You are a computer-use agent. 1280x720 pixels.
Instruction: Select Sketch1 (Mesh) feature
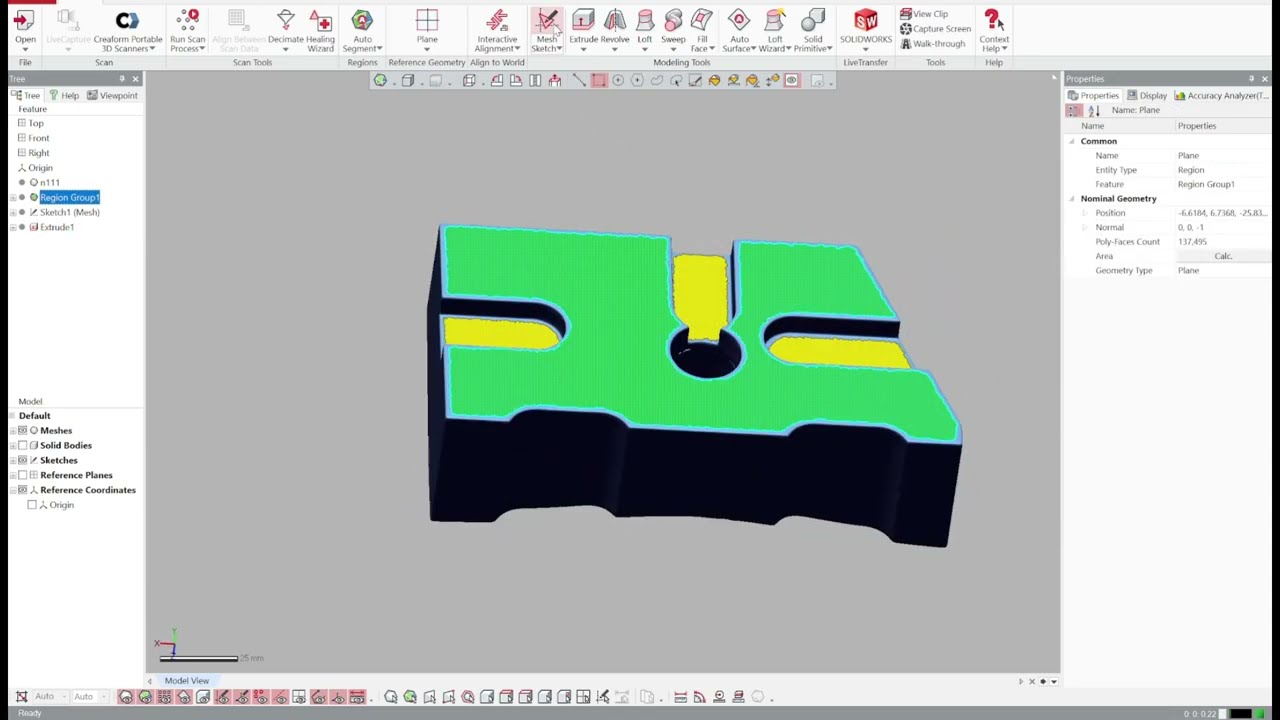tap(69, 212)
